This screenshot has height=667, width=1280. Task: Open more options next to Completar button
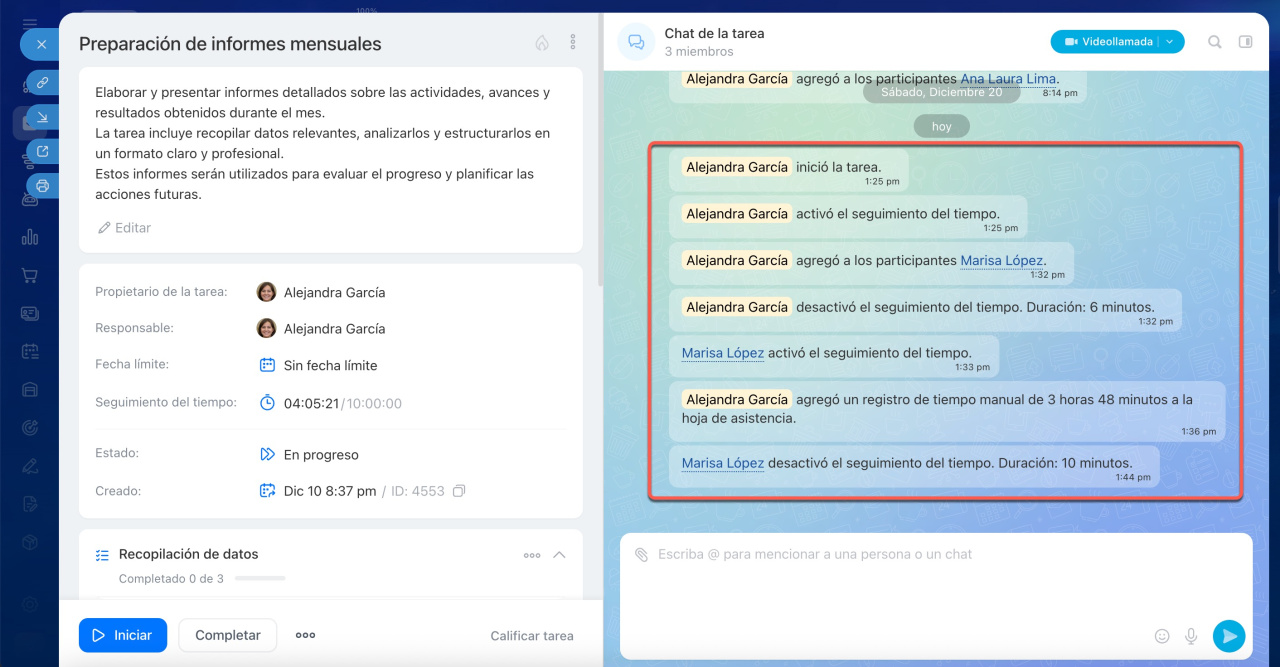click(x=305, y=635)
